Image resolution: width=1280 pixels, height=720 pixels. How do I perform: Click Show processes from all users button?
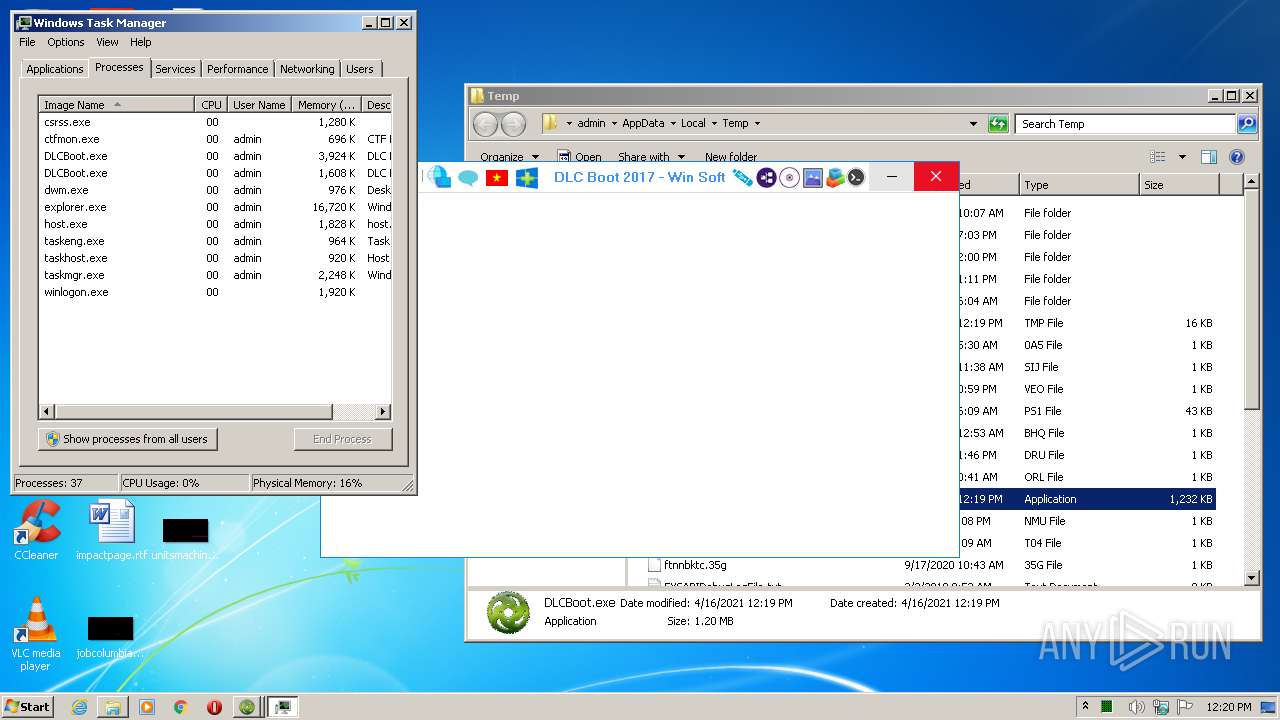pyautogui.click(x=127, y=439)
